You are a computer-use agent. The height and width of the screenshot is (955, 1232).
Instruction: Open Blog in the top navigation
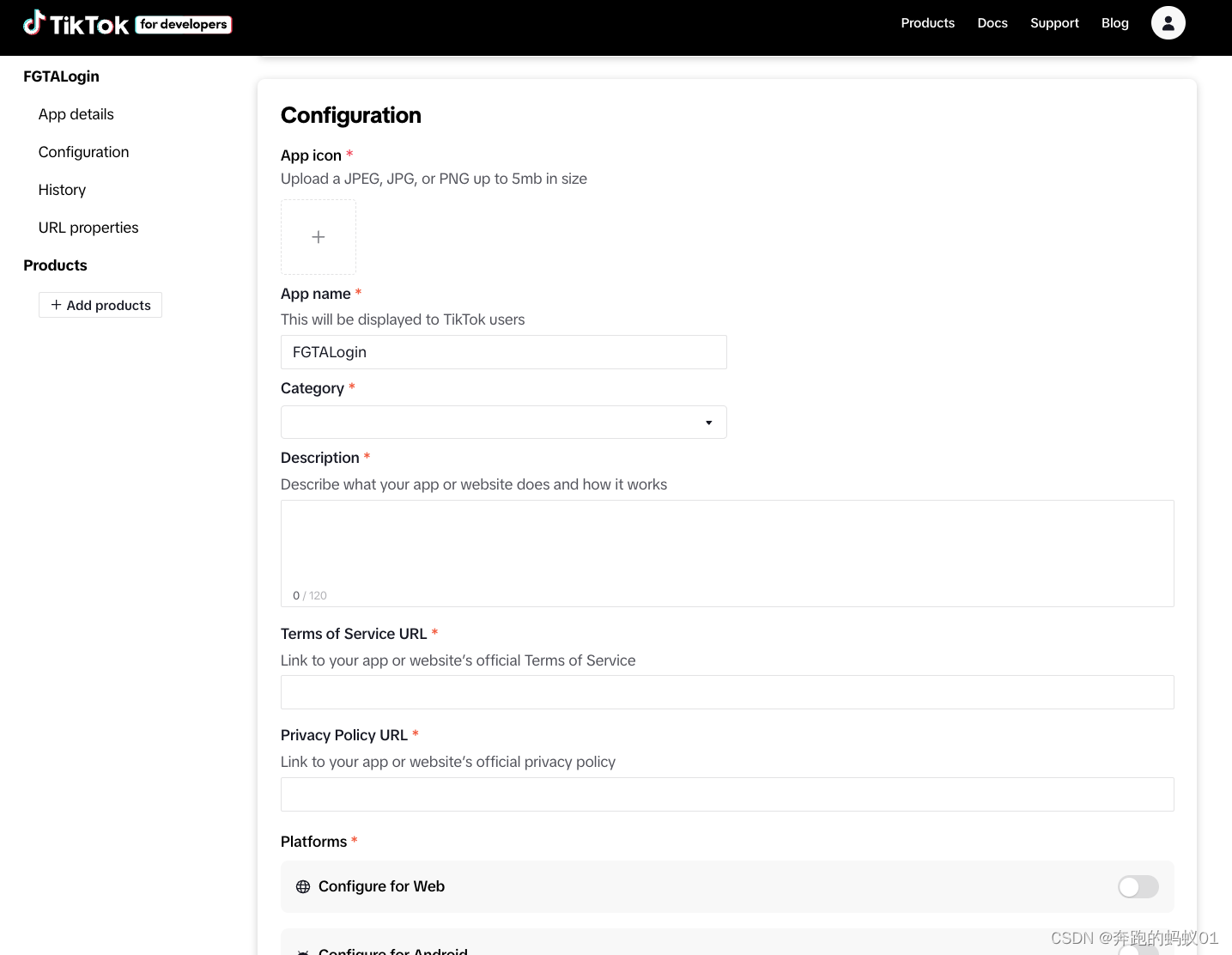tap(1114, 23)
